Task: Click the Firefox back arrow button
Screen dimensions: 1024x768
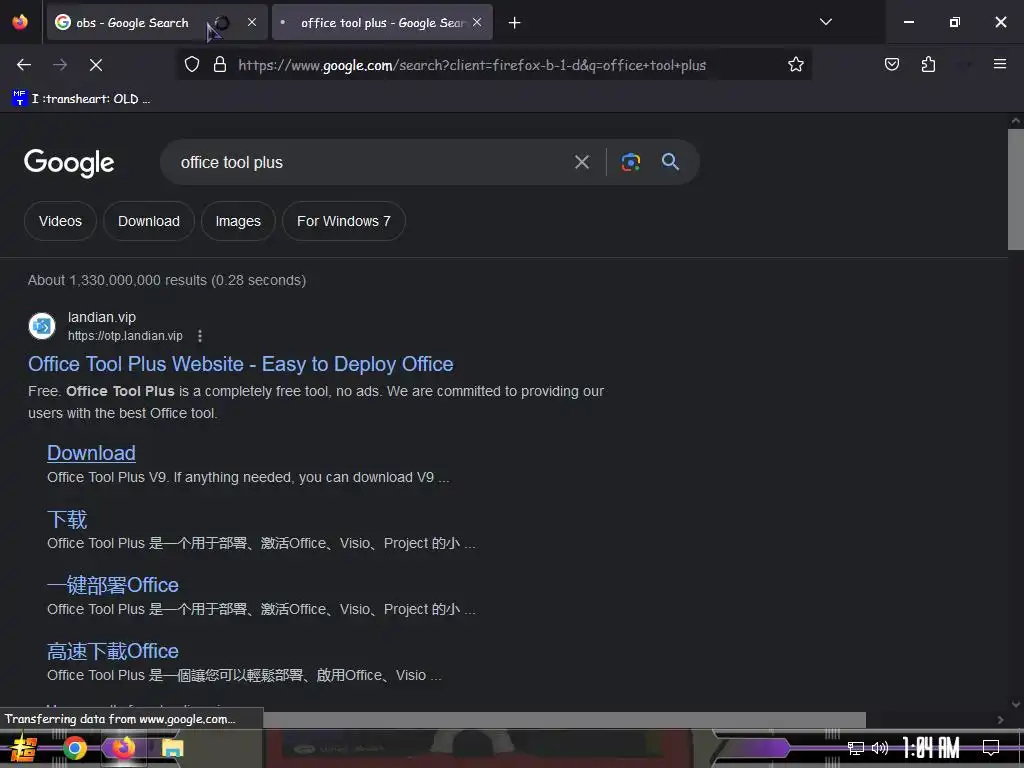Action: pos(24,65)
